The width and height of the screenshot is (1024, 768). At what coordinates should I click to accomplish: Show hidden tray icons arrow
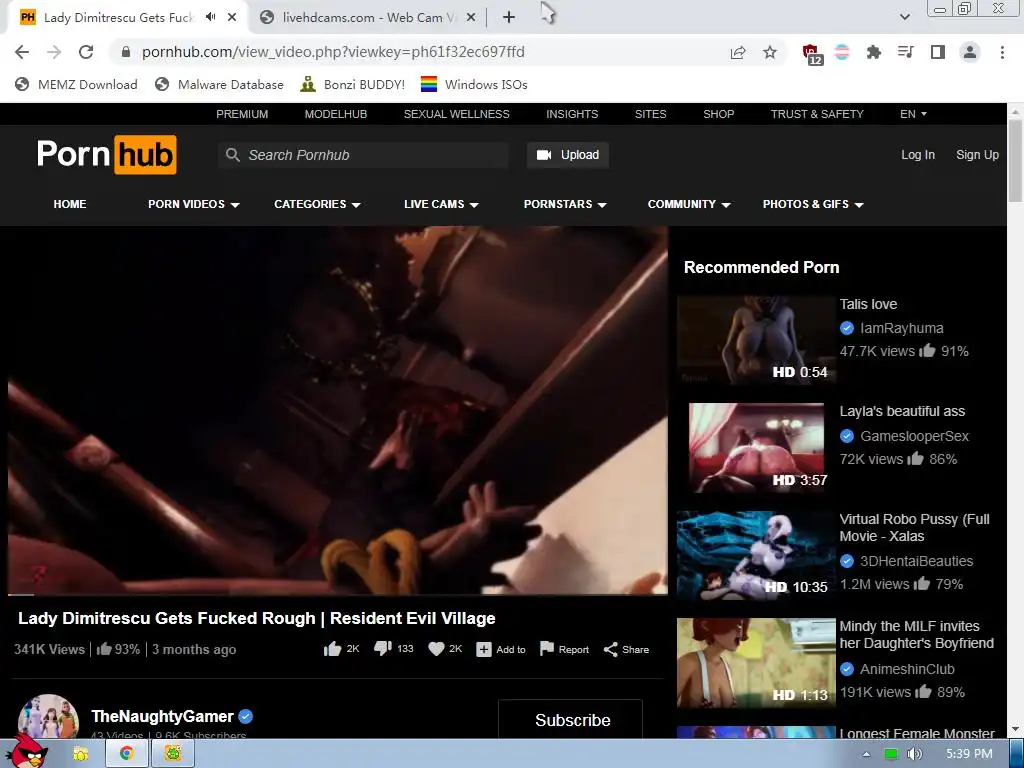point(866,754)
